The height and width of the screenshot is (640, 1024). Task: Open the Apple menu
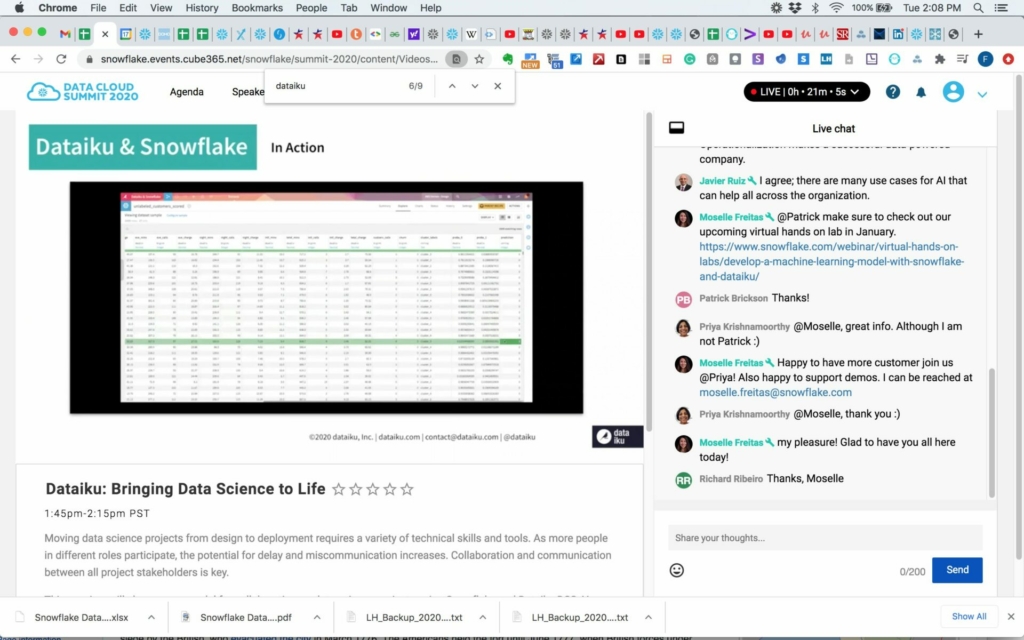tap(20, 8)
